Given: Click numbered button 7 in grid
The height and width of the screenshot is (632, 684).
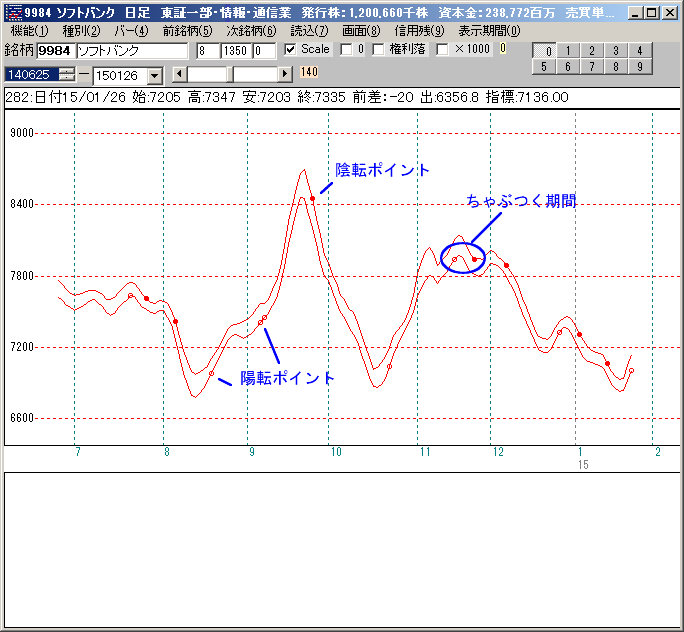Looking at the screenshot, I should click(591, 67).
